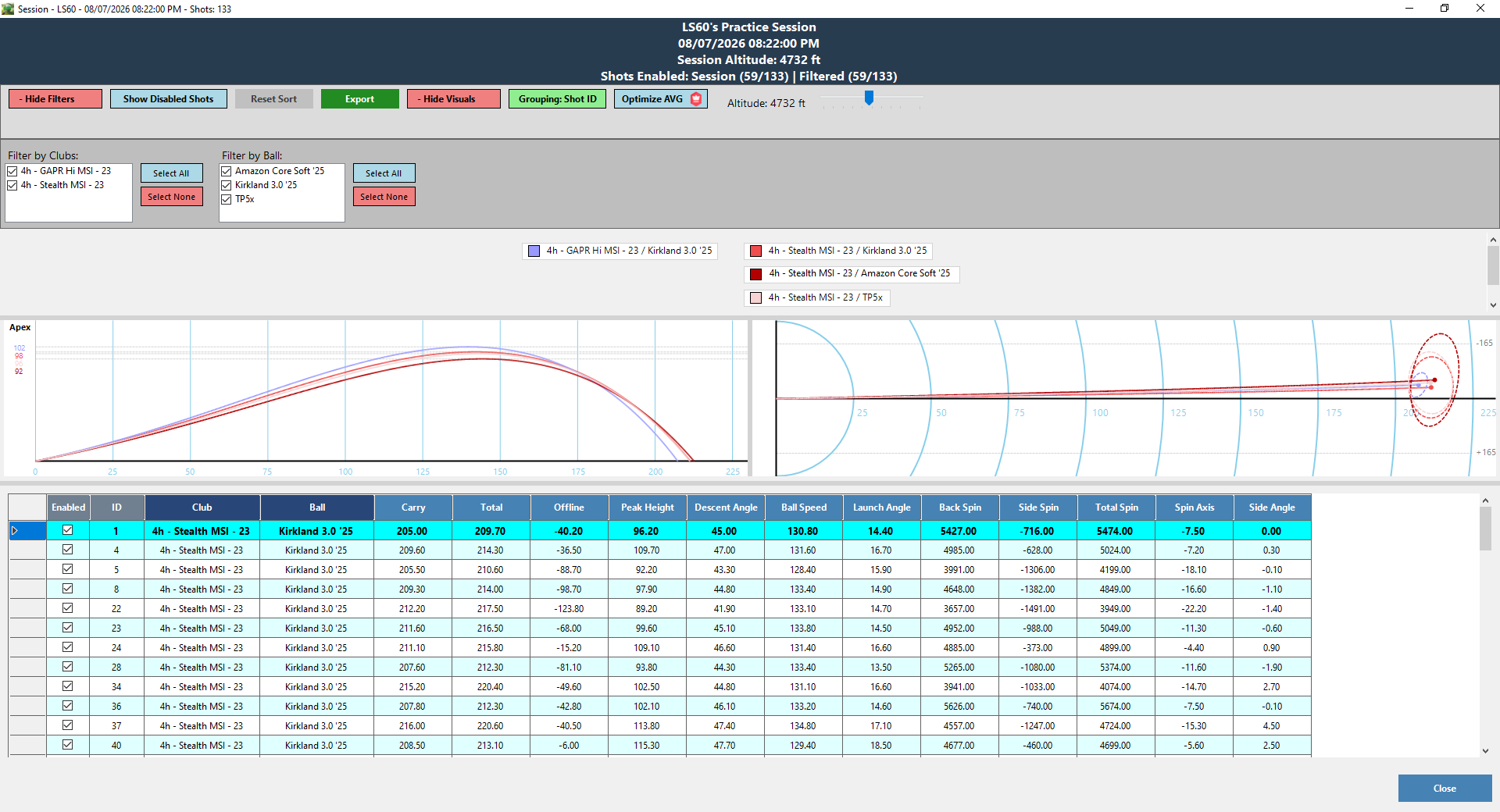Select ball speed cell 134.80
This screenshot has width=1500, height=812.
click(x=803, y=726)
